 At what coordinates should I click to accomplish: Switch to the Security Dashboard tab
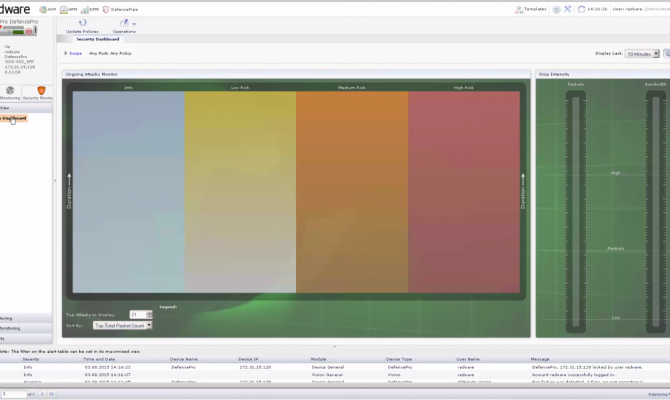click(97, 39)
